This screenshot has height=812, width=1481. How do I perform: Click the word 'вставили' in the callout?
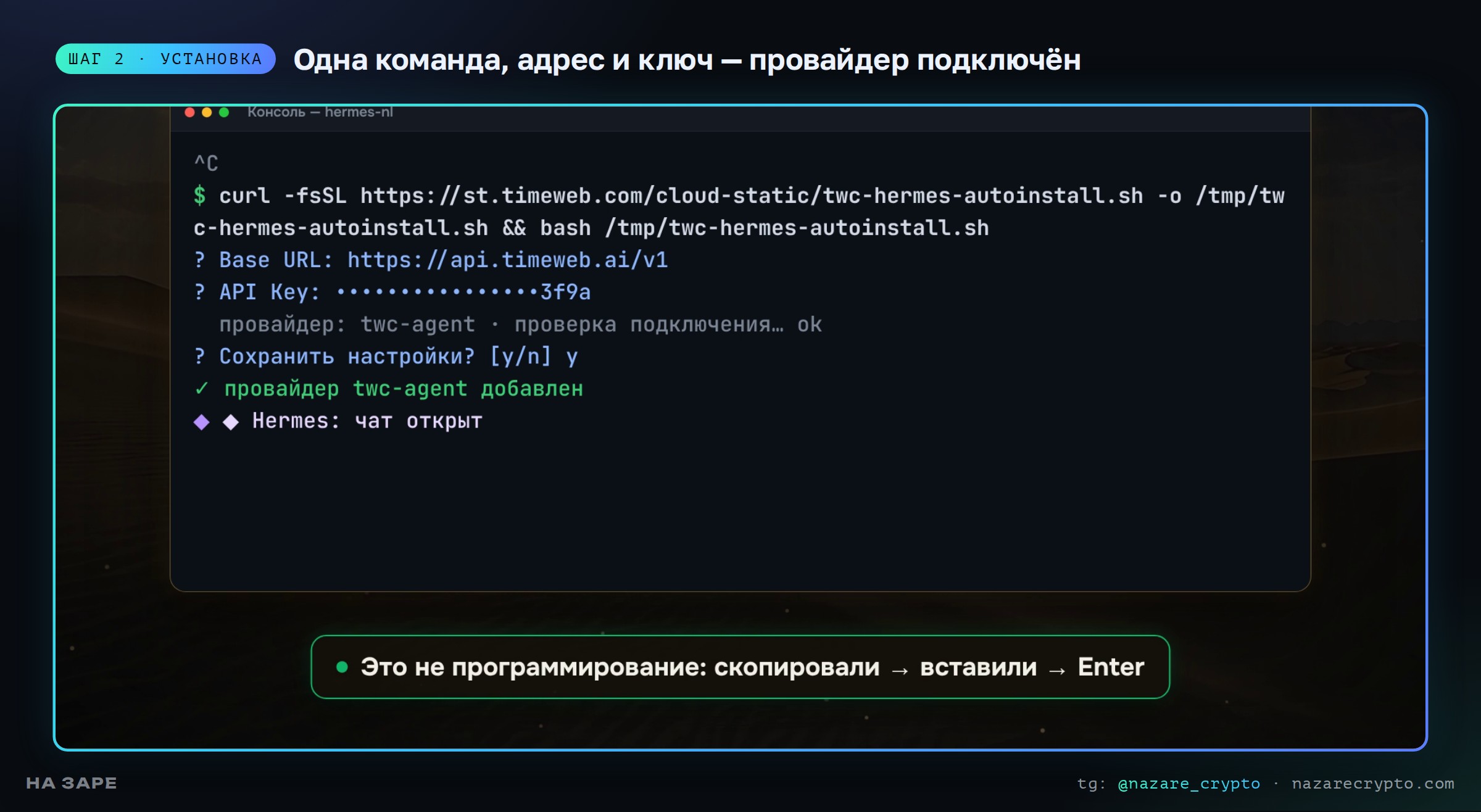tap(978, 668)
